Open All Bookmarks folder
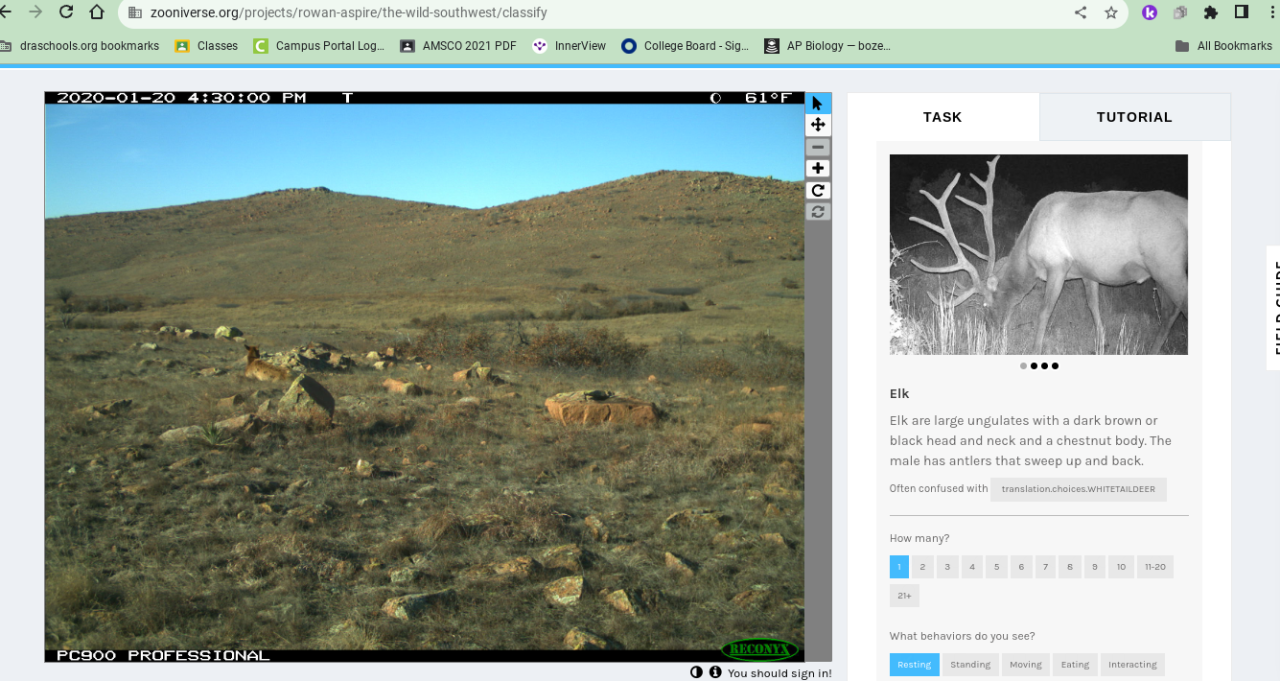The width and height of the screenshot is (1280, 681). point(1224,46)
